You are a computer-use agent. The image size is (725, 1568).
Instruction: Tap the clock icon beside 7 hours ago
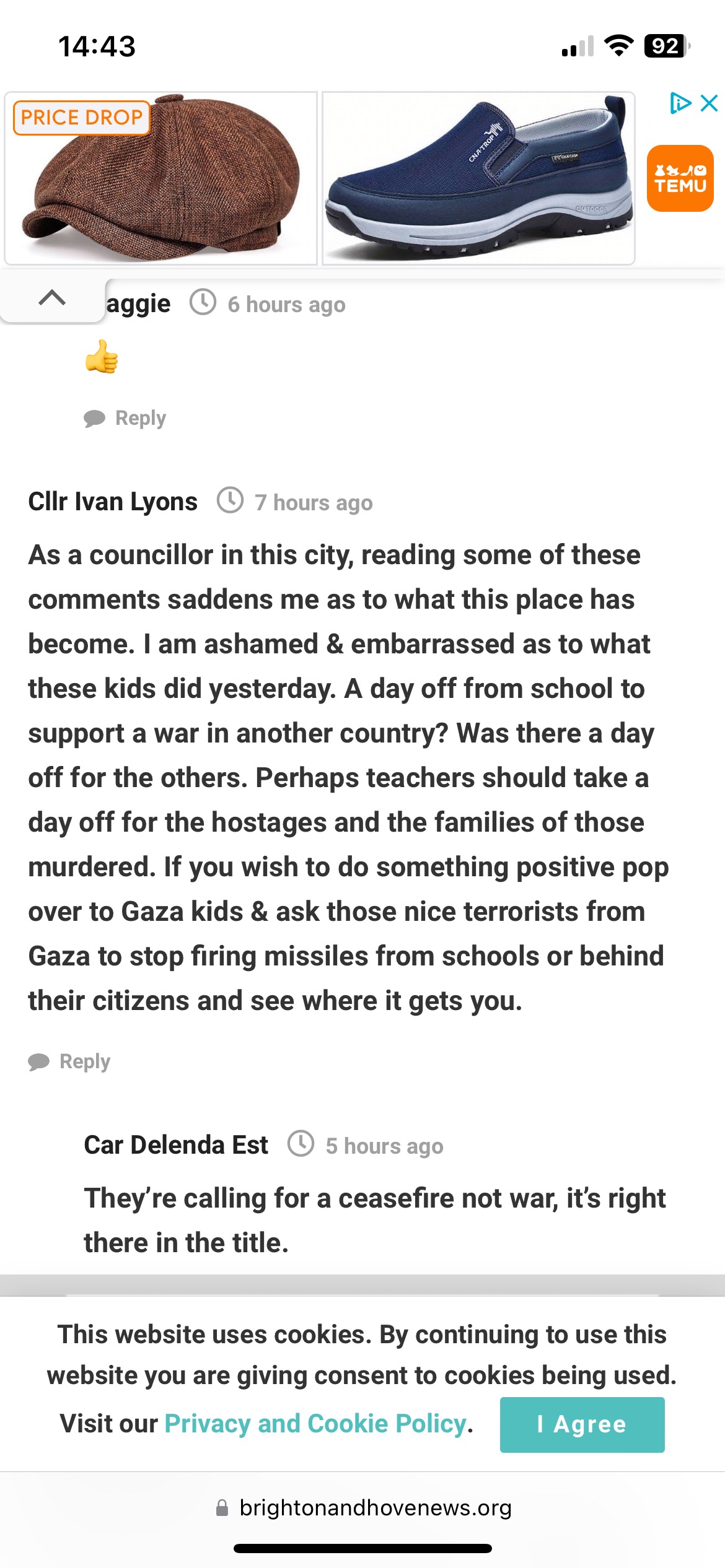[230, 500]
